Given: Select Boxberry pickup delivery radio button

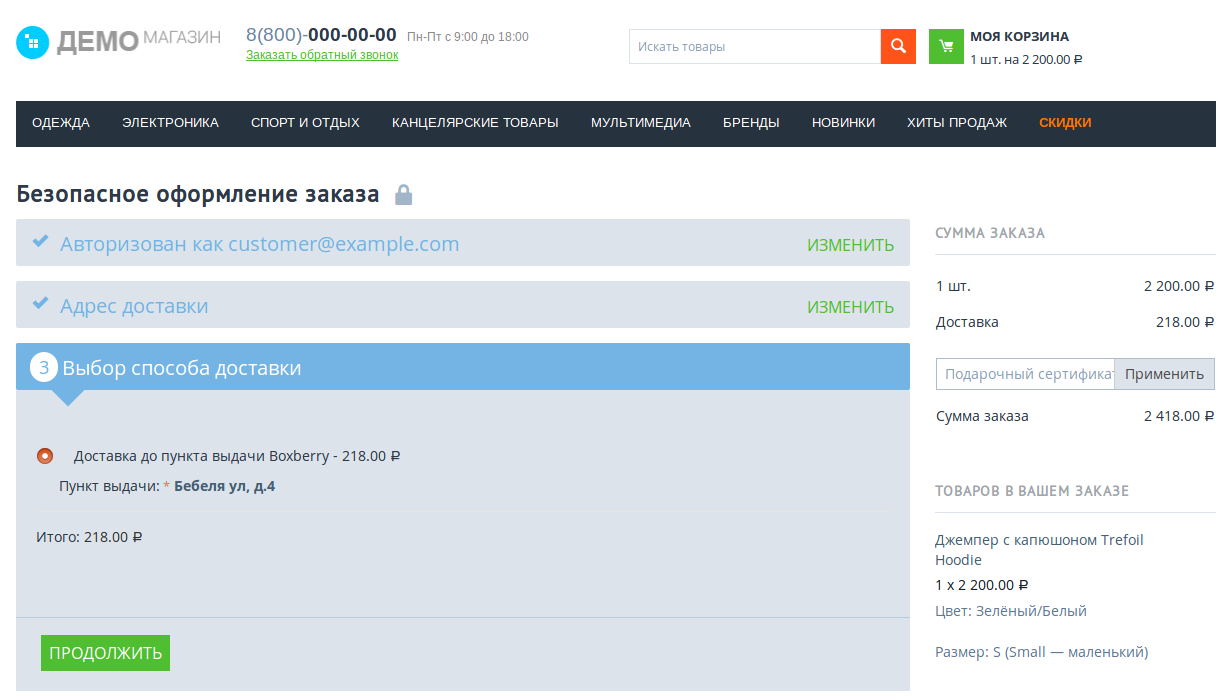Looking at the screenshot, I should [45, 456].
